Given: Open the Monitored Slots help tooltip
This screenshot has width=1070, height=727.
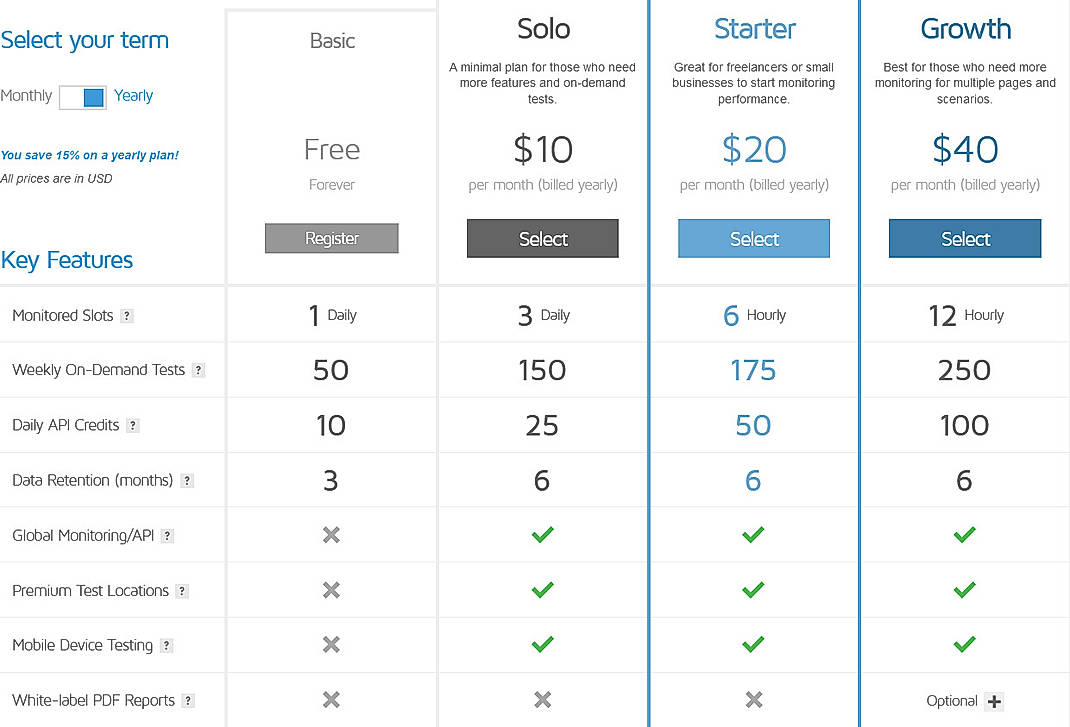Looking at the screenshot, I should 127,315.
